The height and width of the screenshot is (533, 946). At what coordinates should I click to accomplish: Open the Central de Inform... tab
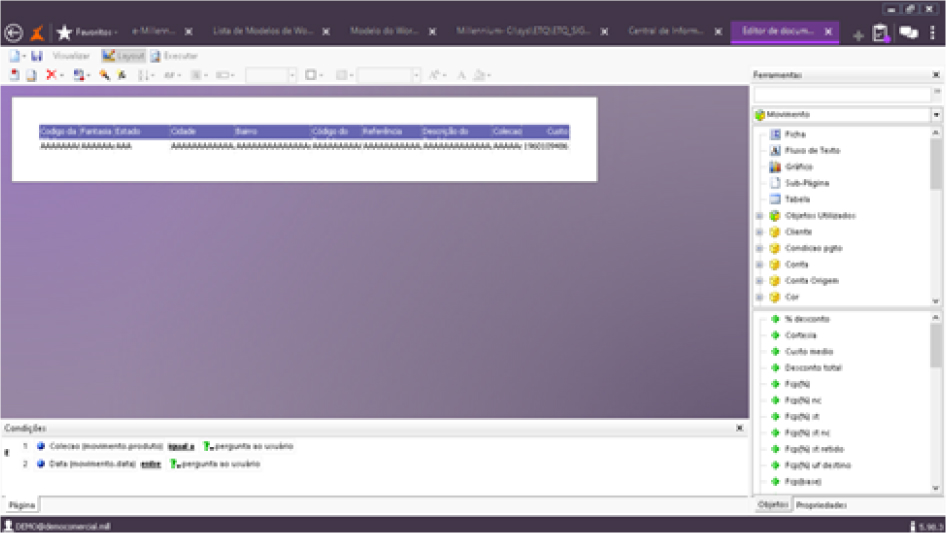pos(665,32)
